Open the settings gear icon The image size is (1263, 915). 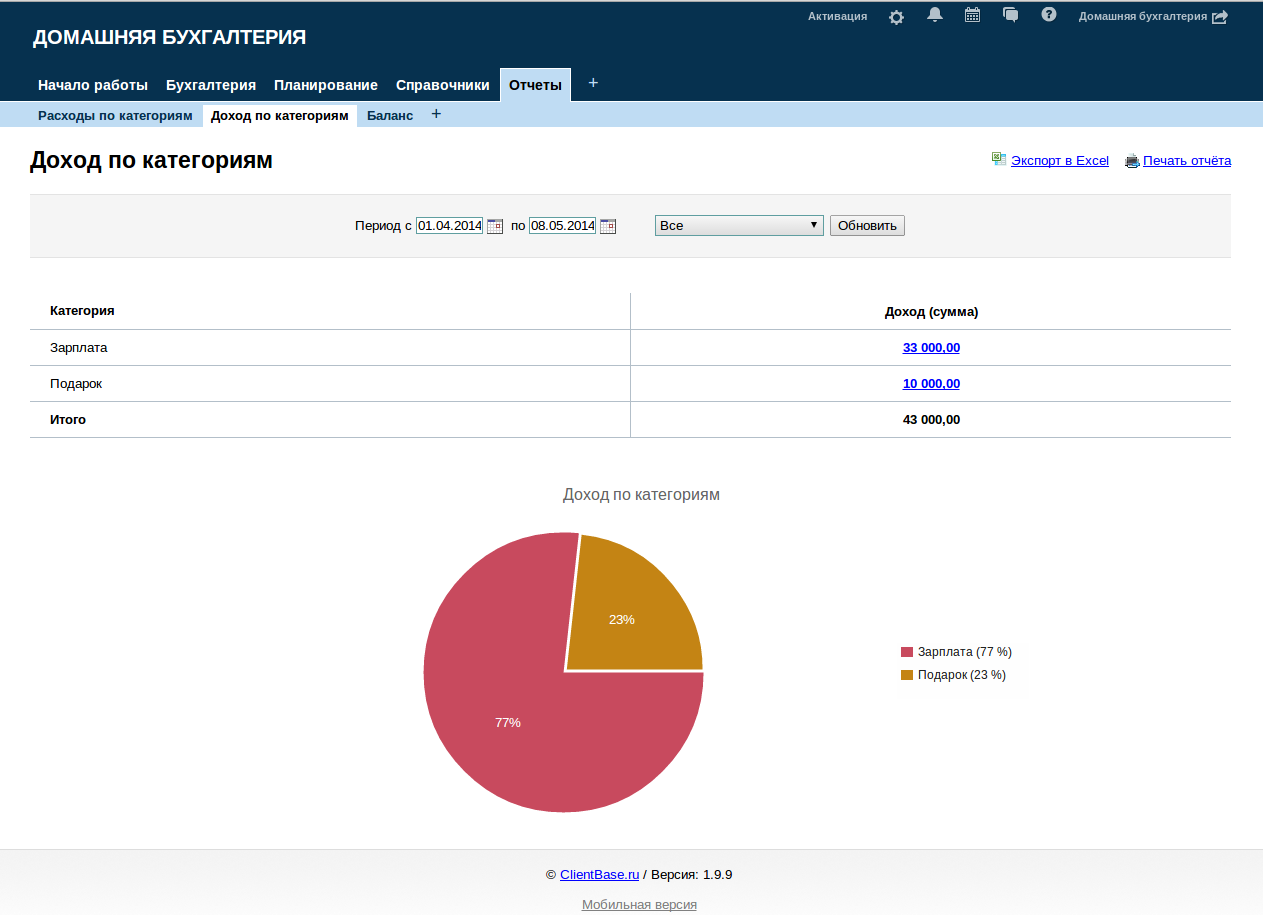(x=896, y=17)
